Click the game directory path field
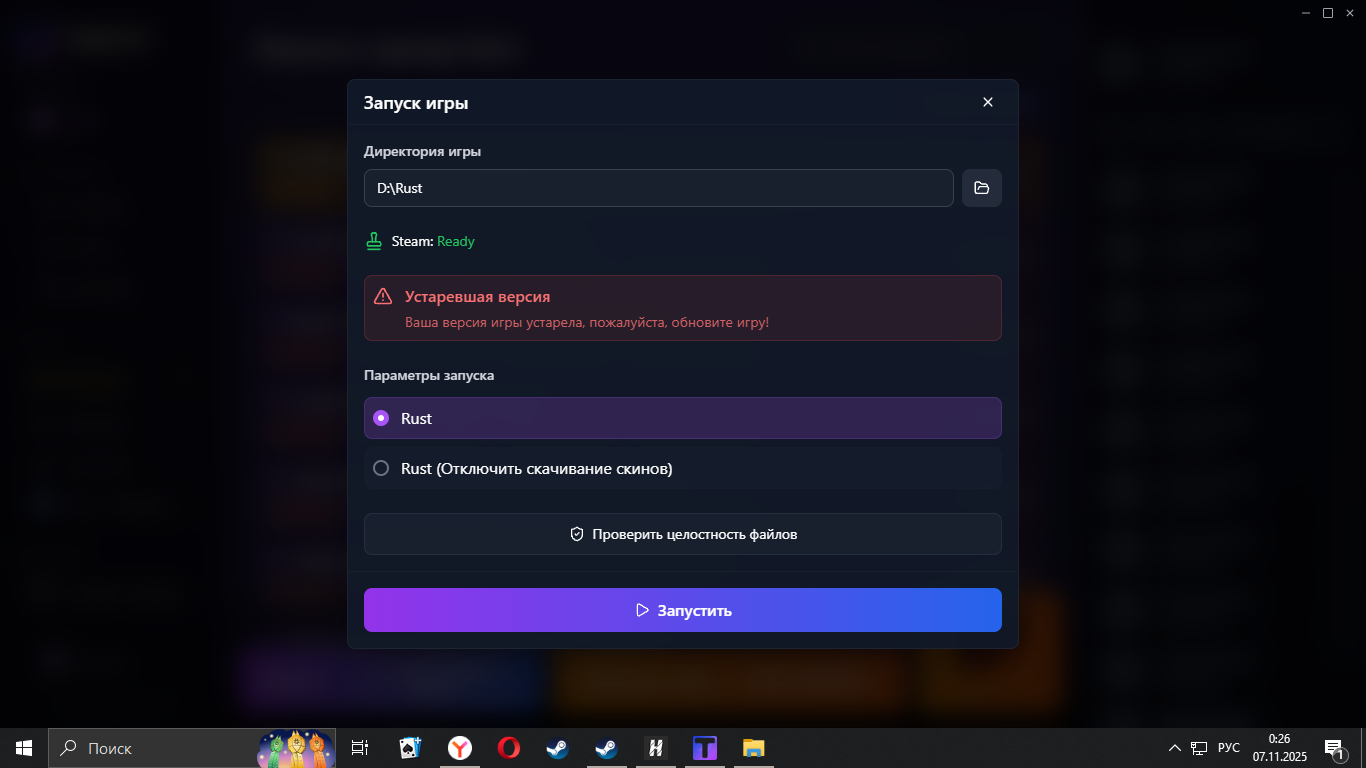The height and width of the screenshot is (768, 1366). coord(658,188)
